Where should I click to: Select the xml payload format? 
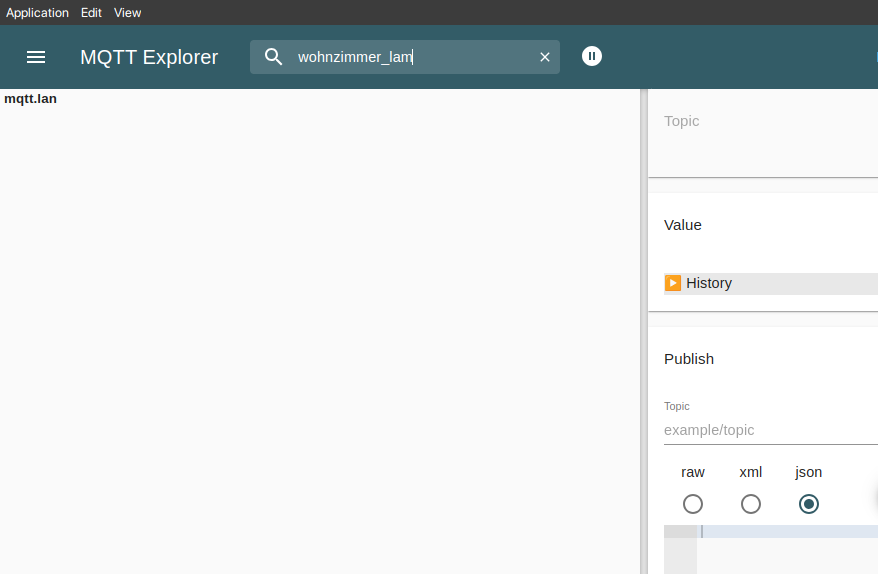pos(750,504)
